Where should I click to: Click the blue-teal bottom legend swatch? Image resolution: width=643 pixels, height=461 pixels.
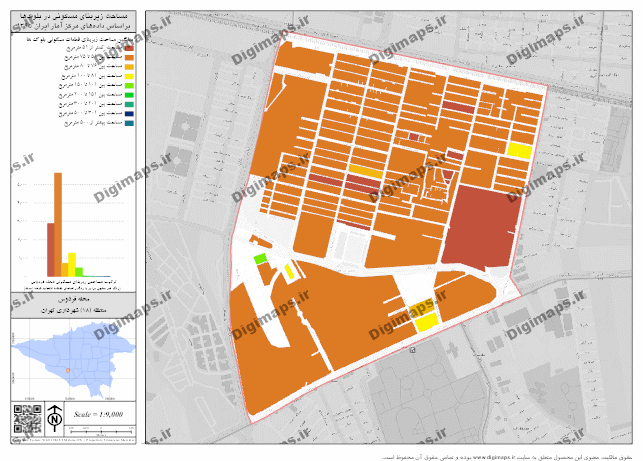129,123
